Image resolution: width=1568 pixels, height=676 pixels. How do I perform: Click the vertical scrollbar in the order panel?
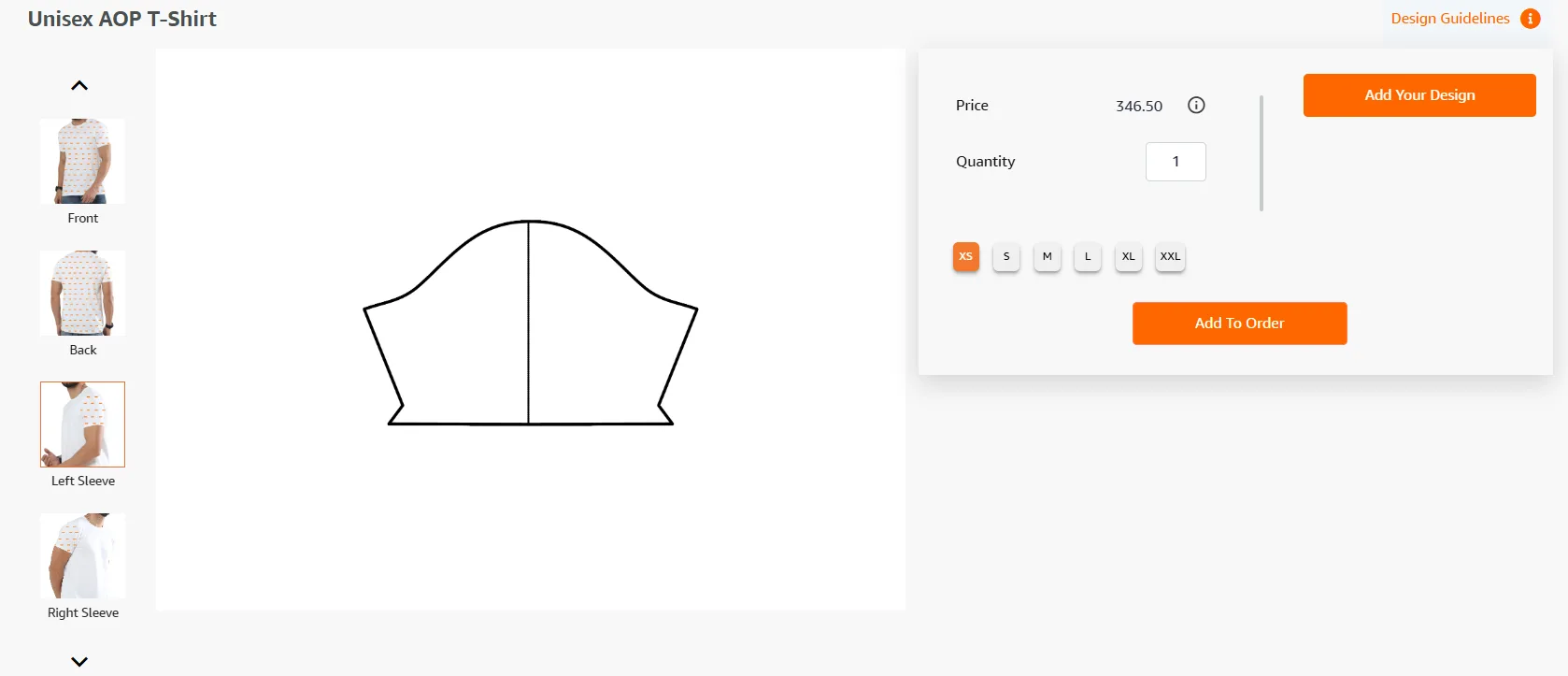click(x=1262, y=153)
